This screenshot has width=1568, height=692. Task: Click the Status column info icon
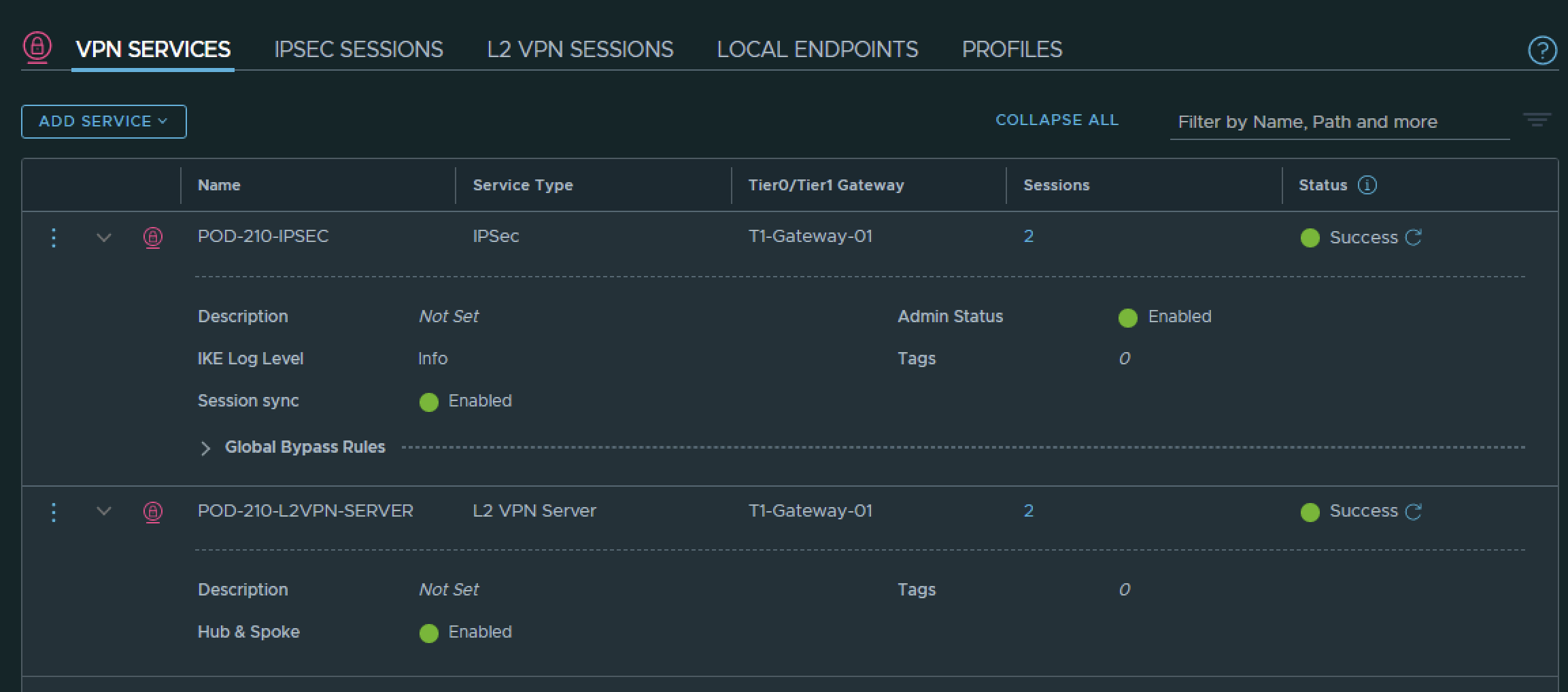click(x=1367, y=185)
